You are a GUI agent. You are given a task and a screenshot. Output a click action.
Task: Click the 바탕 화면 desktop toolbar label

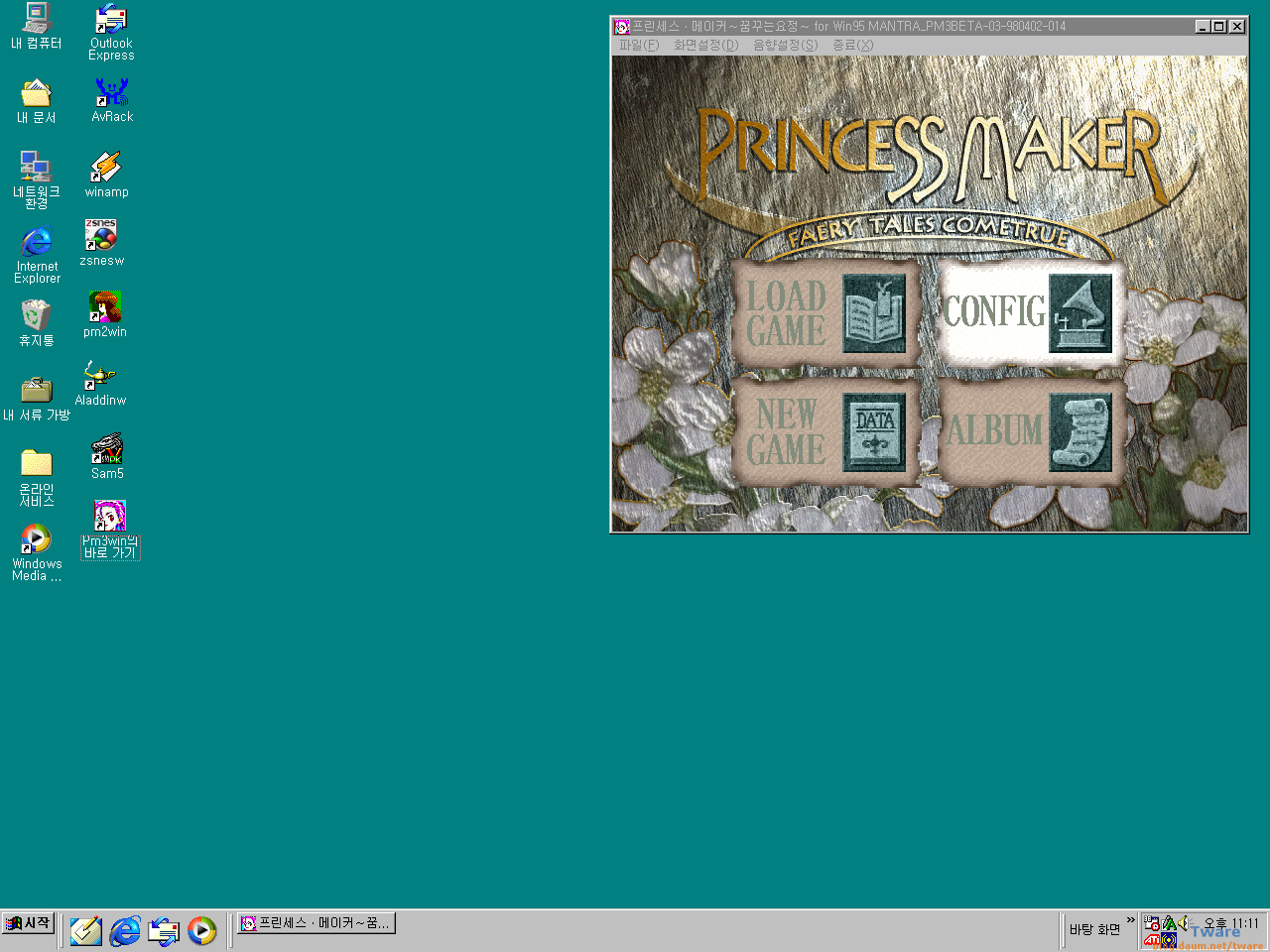click(x=1094, y=929)
